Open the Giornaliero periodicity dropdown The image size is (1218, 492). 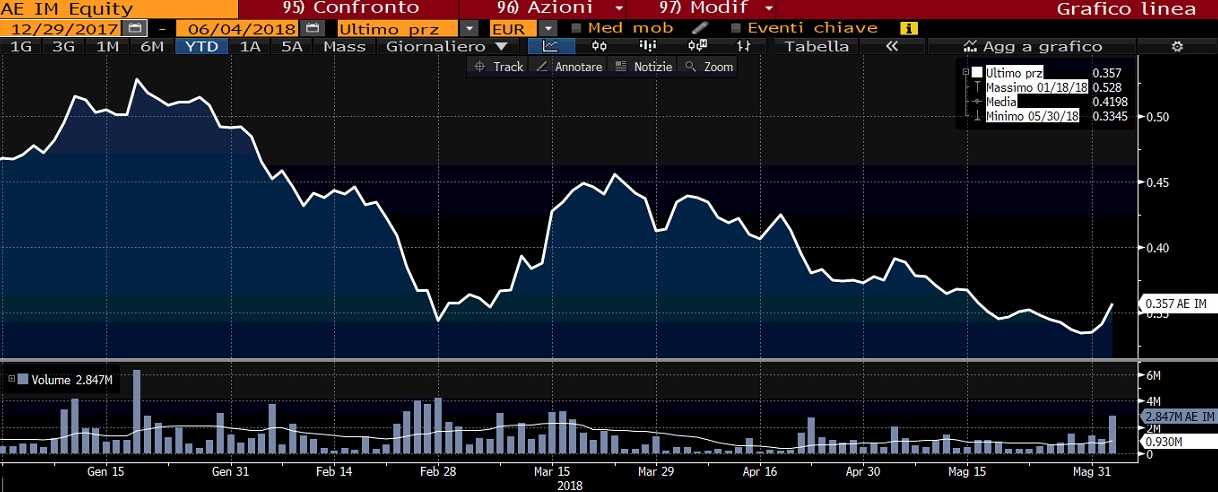[x=448, y=46]
